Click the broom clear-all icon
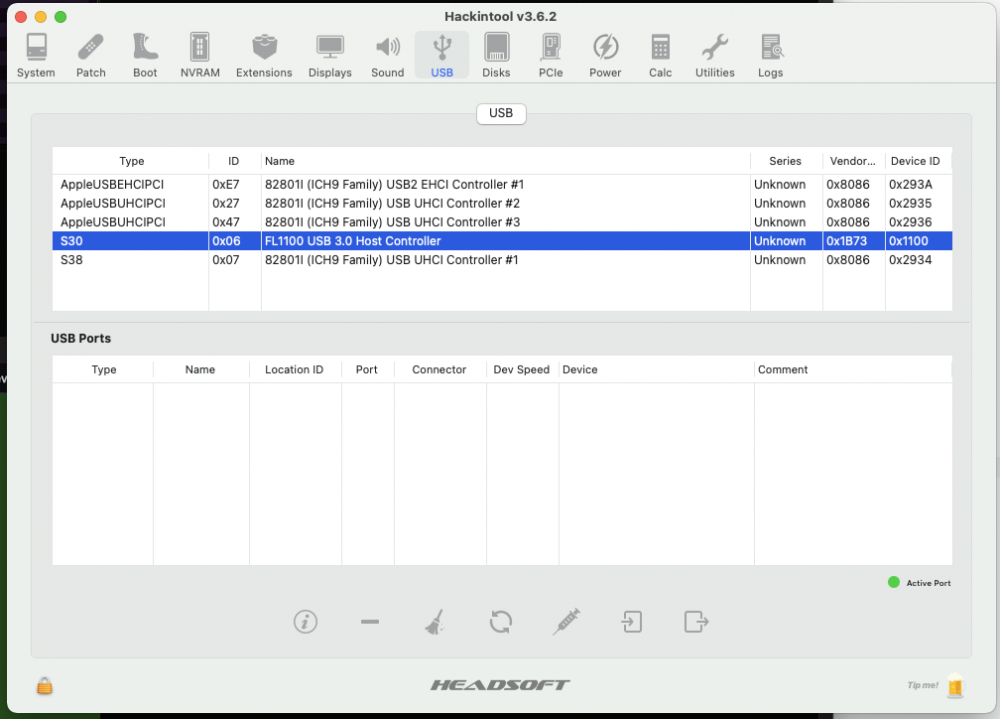This screenshot has width=1000, height=719. (x=435, y=621)
